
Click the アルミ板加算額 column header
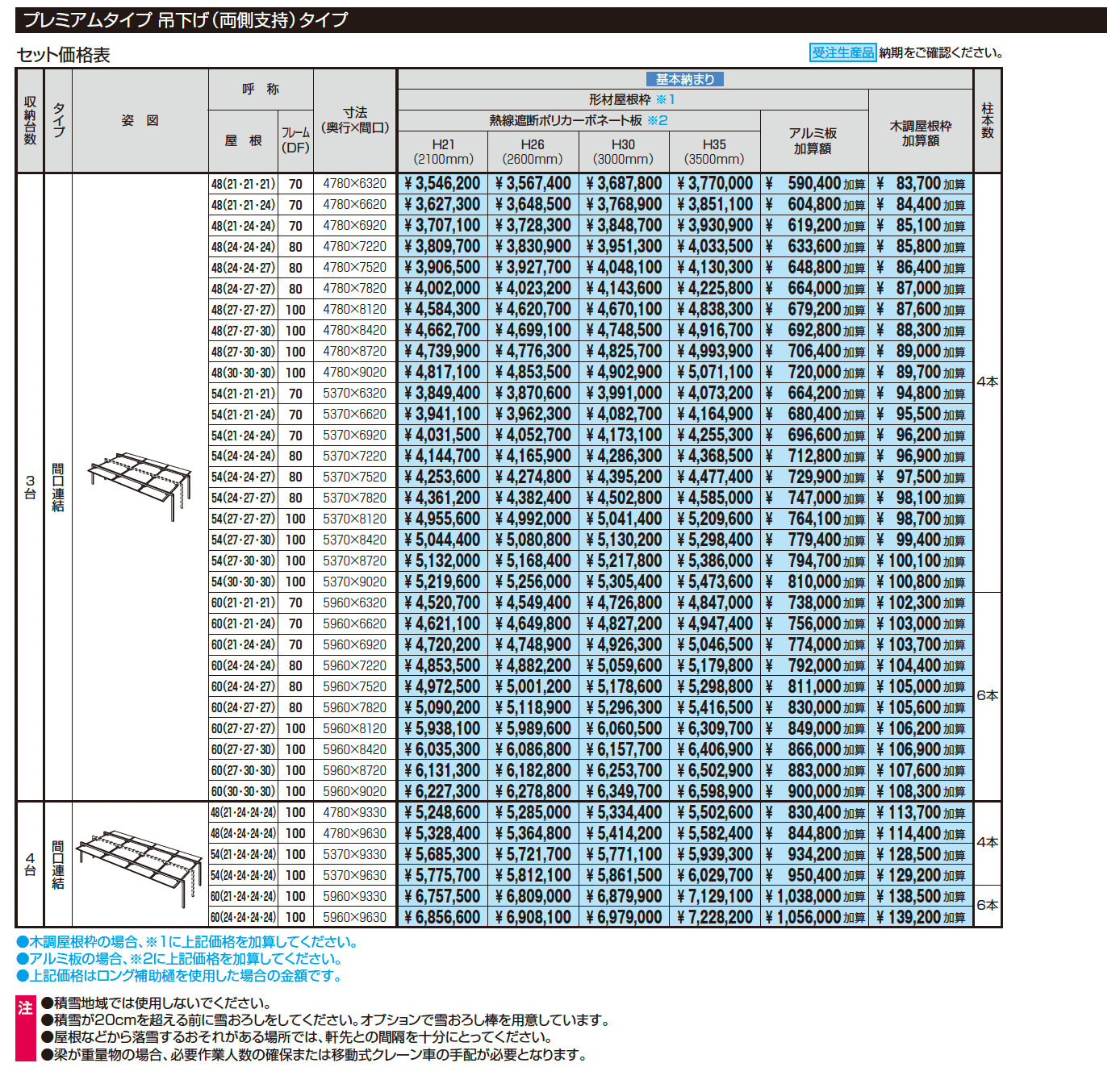(x=813, y=140)
